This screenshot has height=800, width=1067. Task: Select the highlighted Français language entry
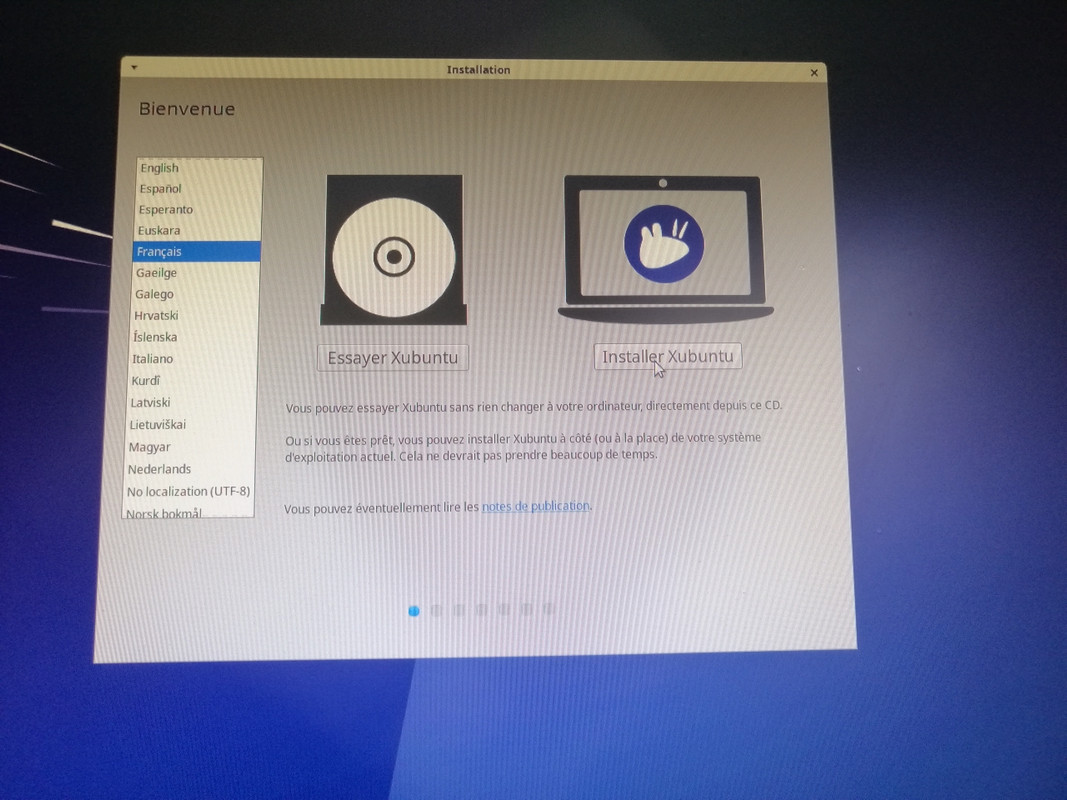click(x=196, y=252)
